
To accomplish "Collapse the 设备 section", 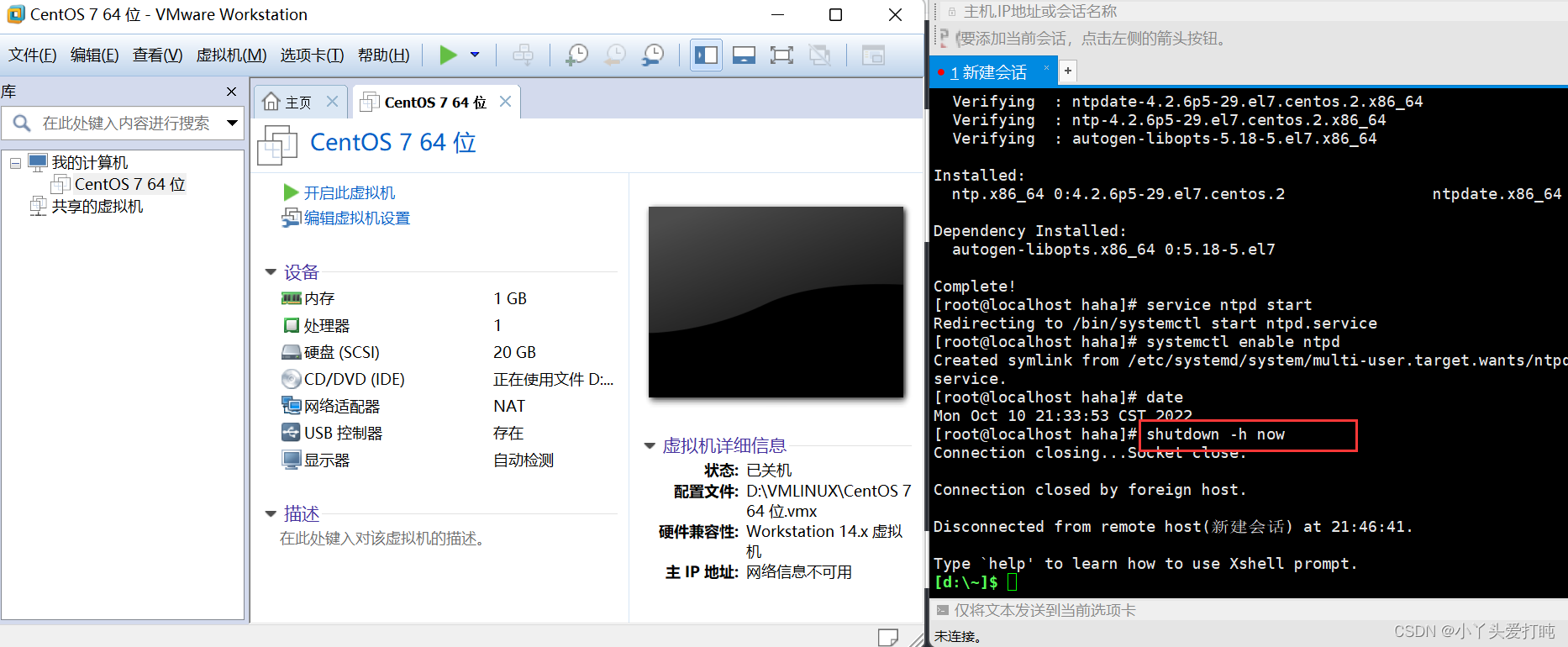I will coord(271,272).
